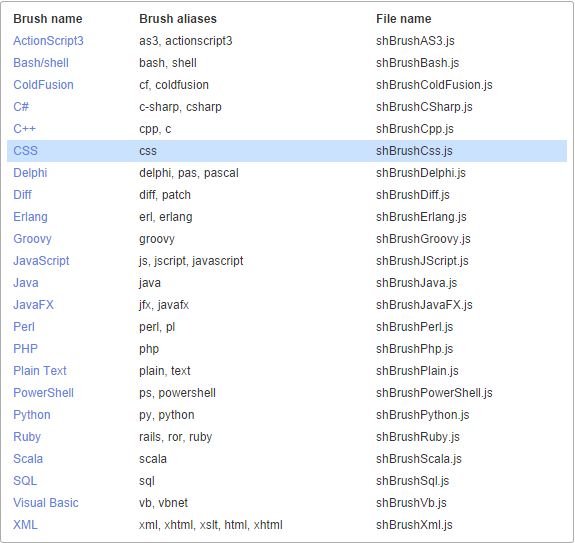Click file name shBrushPowerShell.js
This screenshot has width=575, height=543.
pos(434,393)
